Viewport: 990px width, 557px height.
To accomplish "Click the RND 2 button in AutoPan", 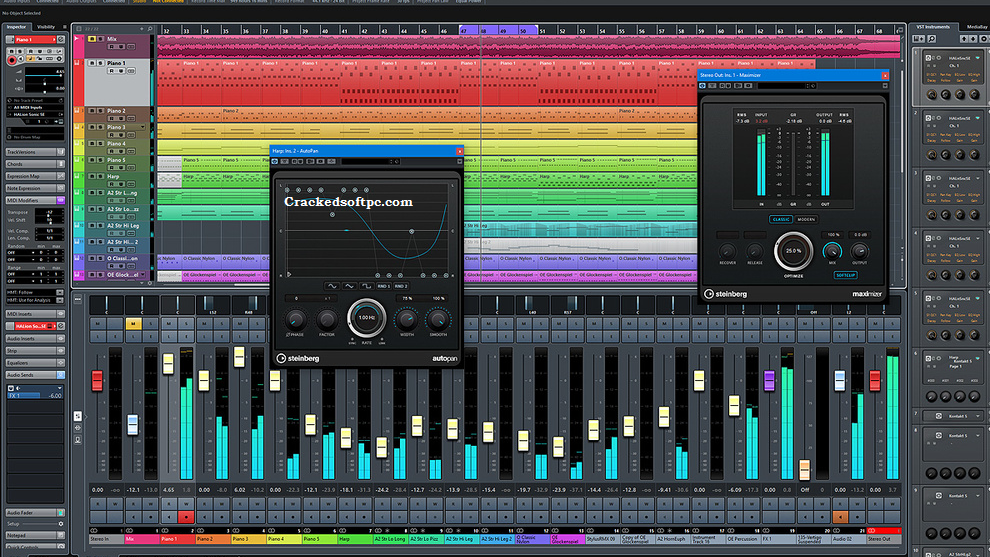I will (401, 286).
